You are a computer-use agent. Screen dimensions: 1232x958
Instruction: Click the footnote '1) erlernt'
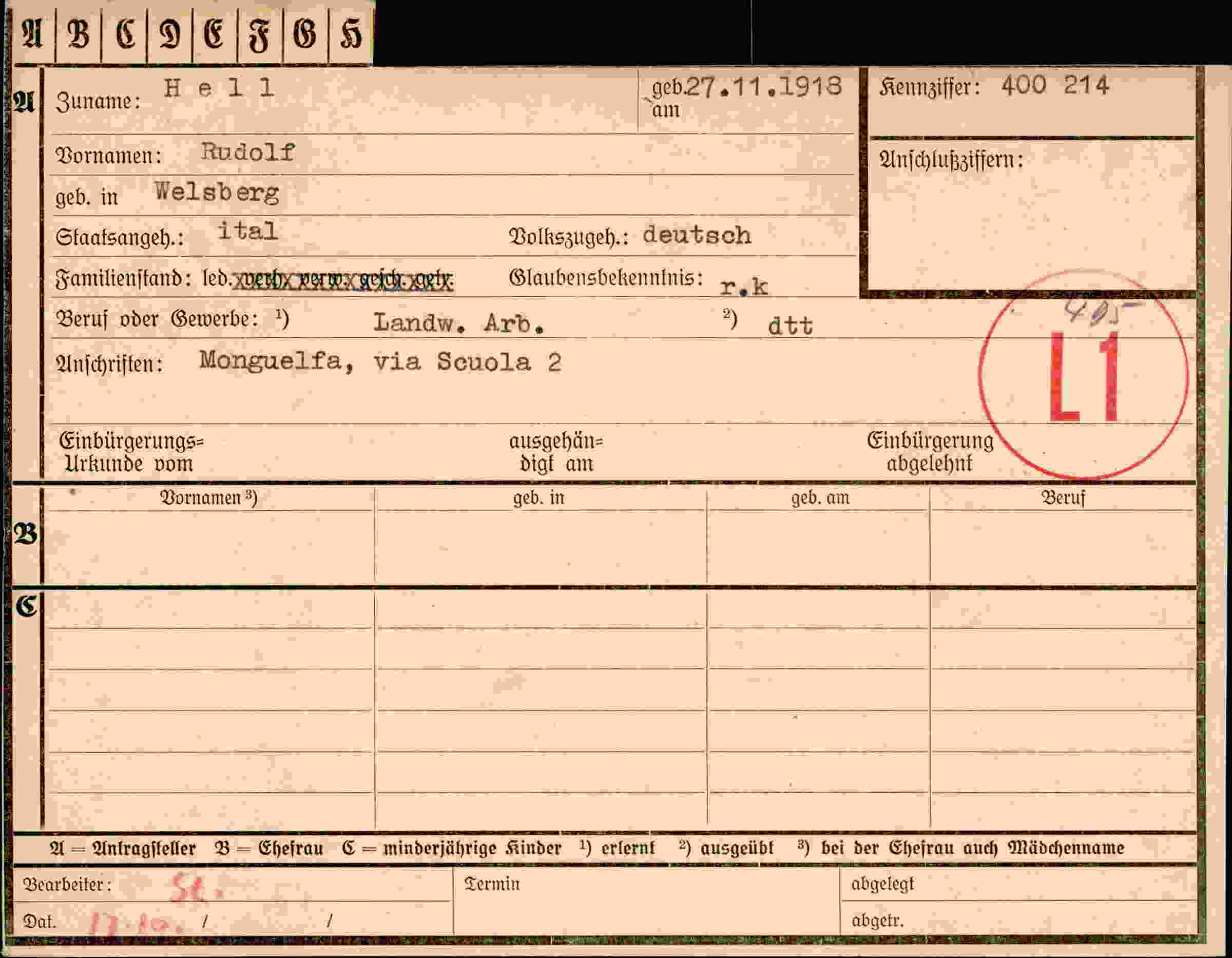coord(618,848)
